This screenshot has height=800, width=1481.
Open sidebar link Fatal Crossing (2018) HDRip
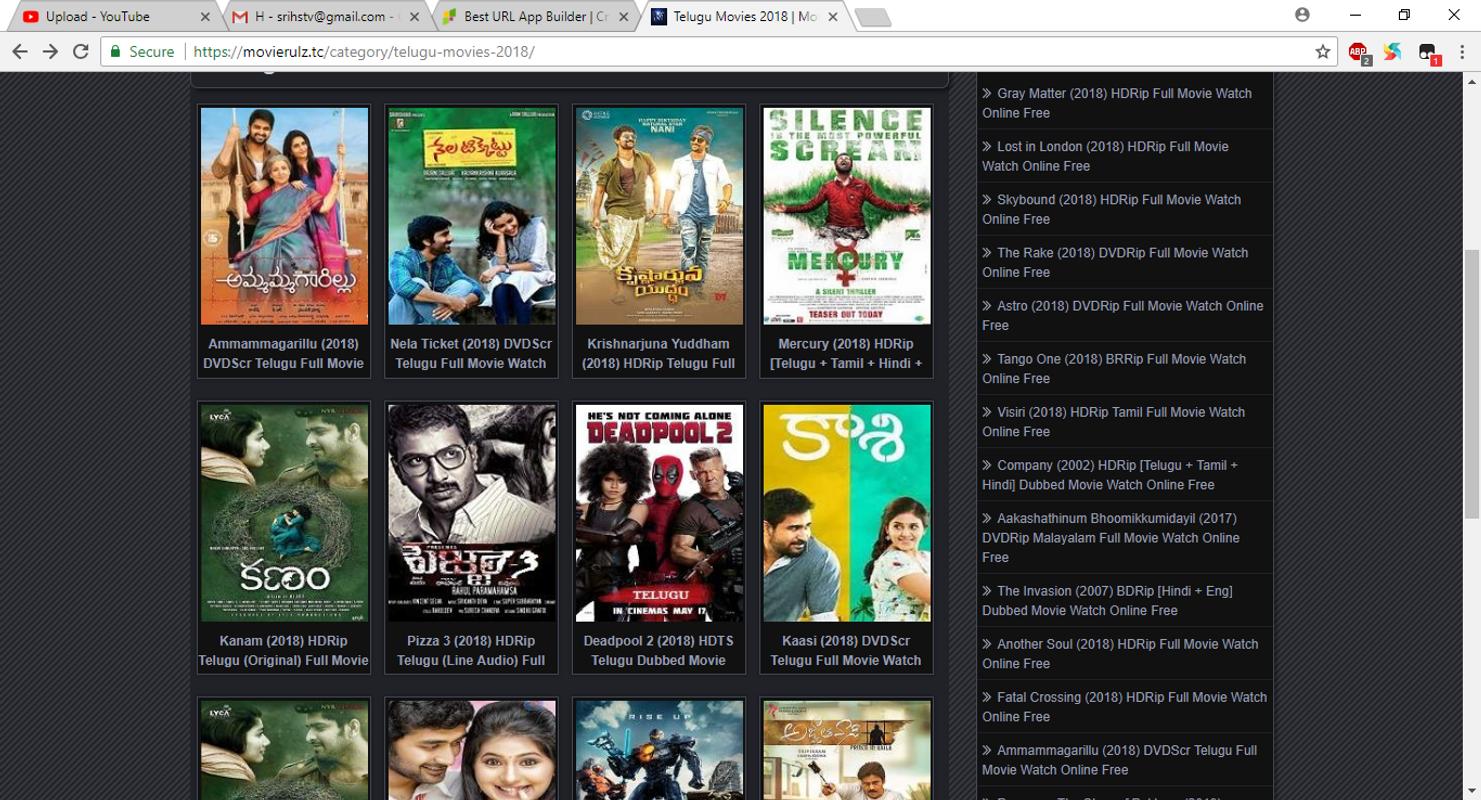(x=1124, y=706)
